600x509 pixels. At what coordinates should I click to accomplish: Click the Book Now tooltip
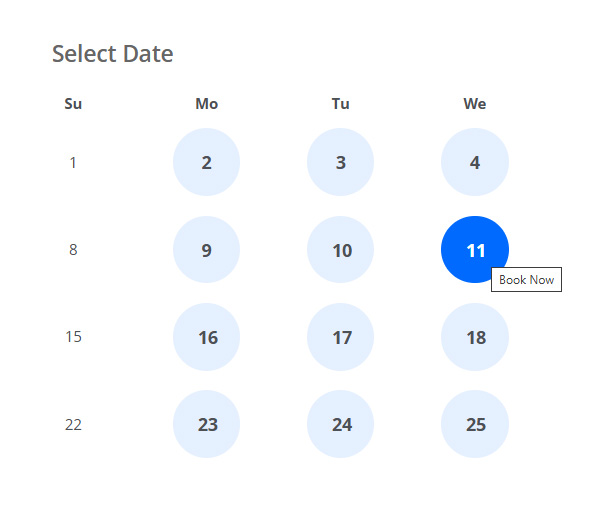(526, 280)
